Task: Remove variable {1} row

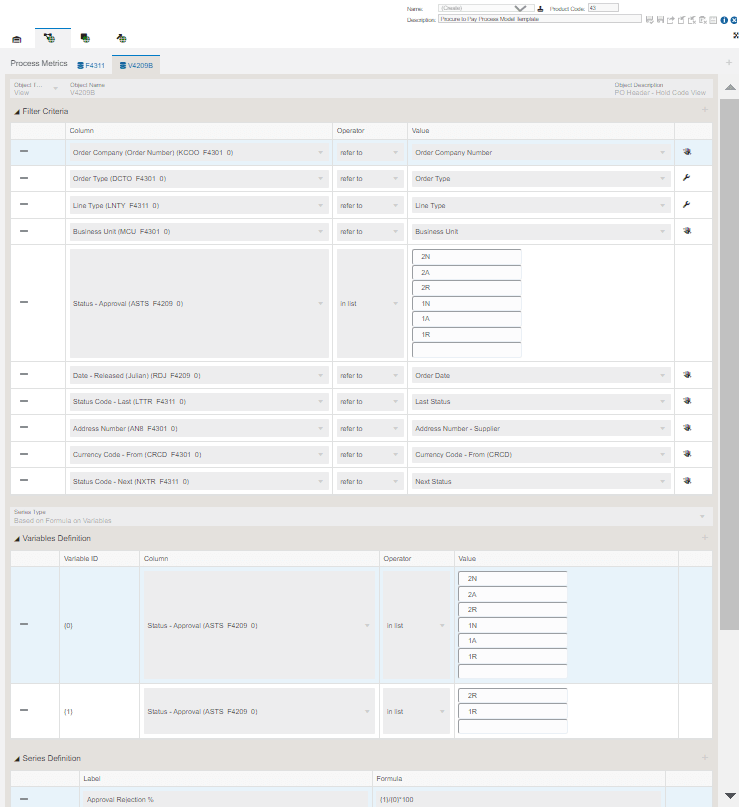Action: 24,710
